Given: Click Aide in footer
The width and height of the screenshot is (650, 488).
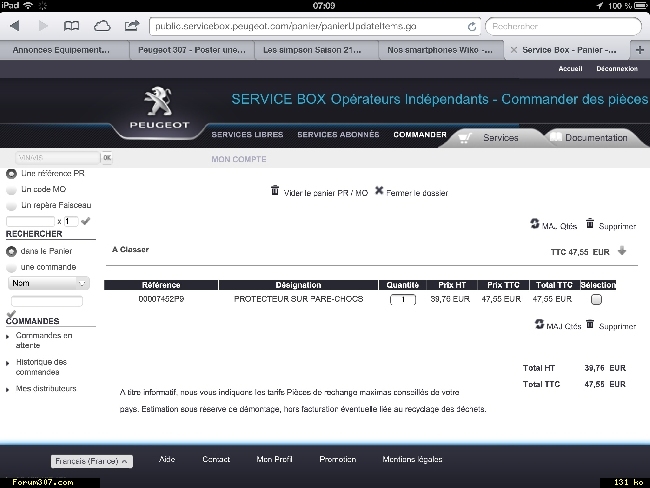Looking at the screenshot, I should [167, 459].
